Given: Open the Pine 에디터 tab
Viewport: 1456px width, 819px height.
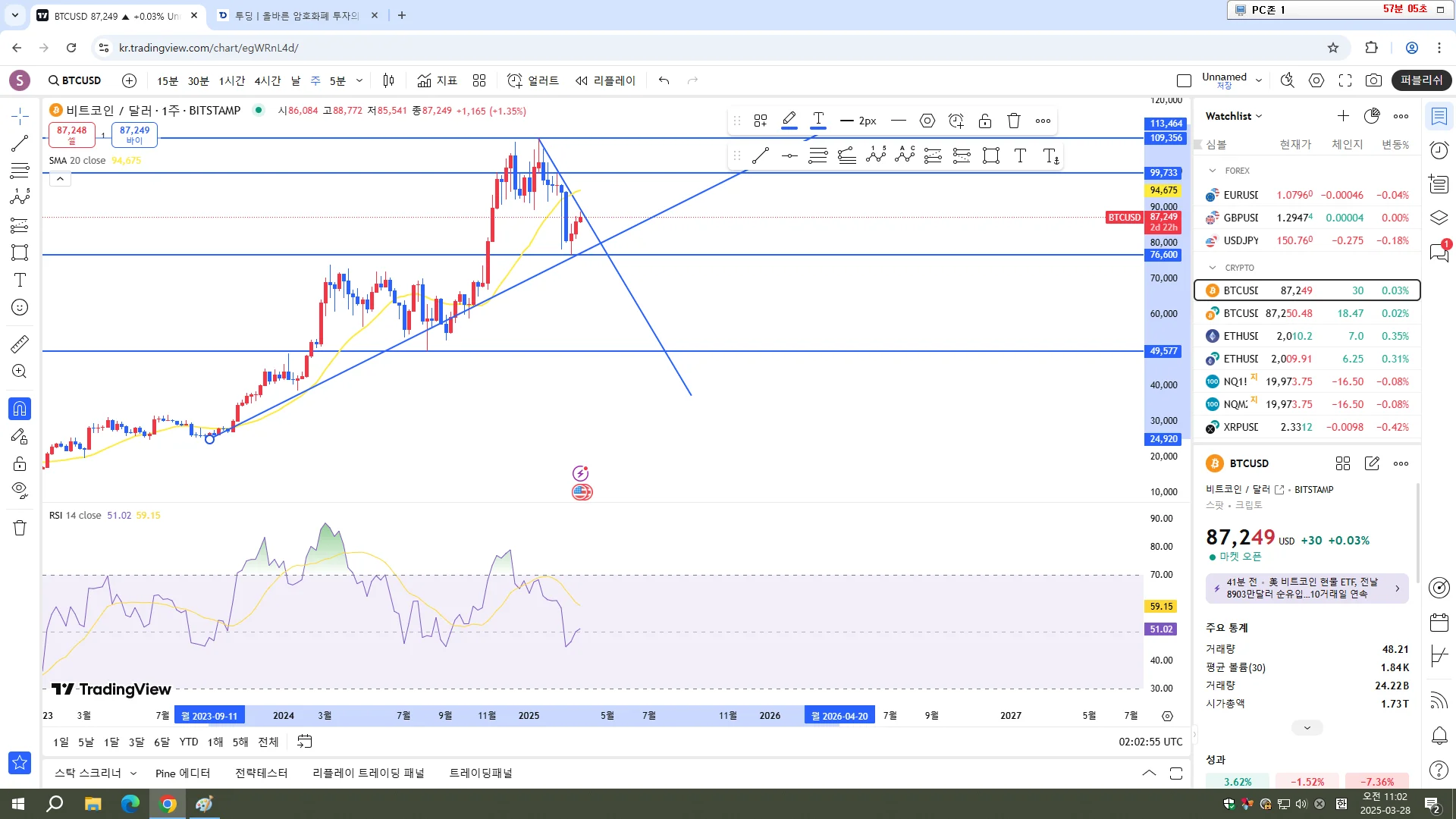Looking at the screenshot, I should pyautogui.click(x=182, y=773).
